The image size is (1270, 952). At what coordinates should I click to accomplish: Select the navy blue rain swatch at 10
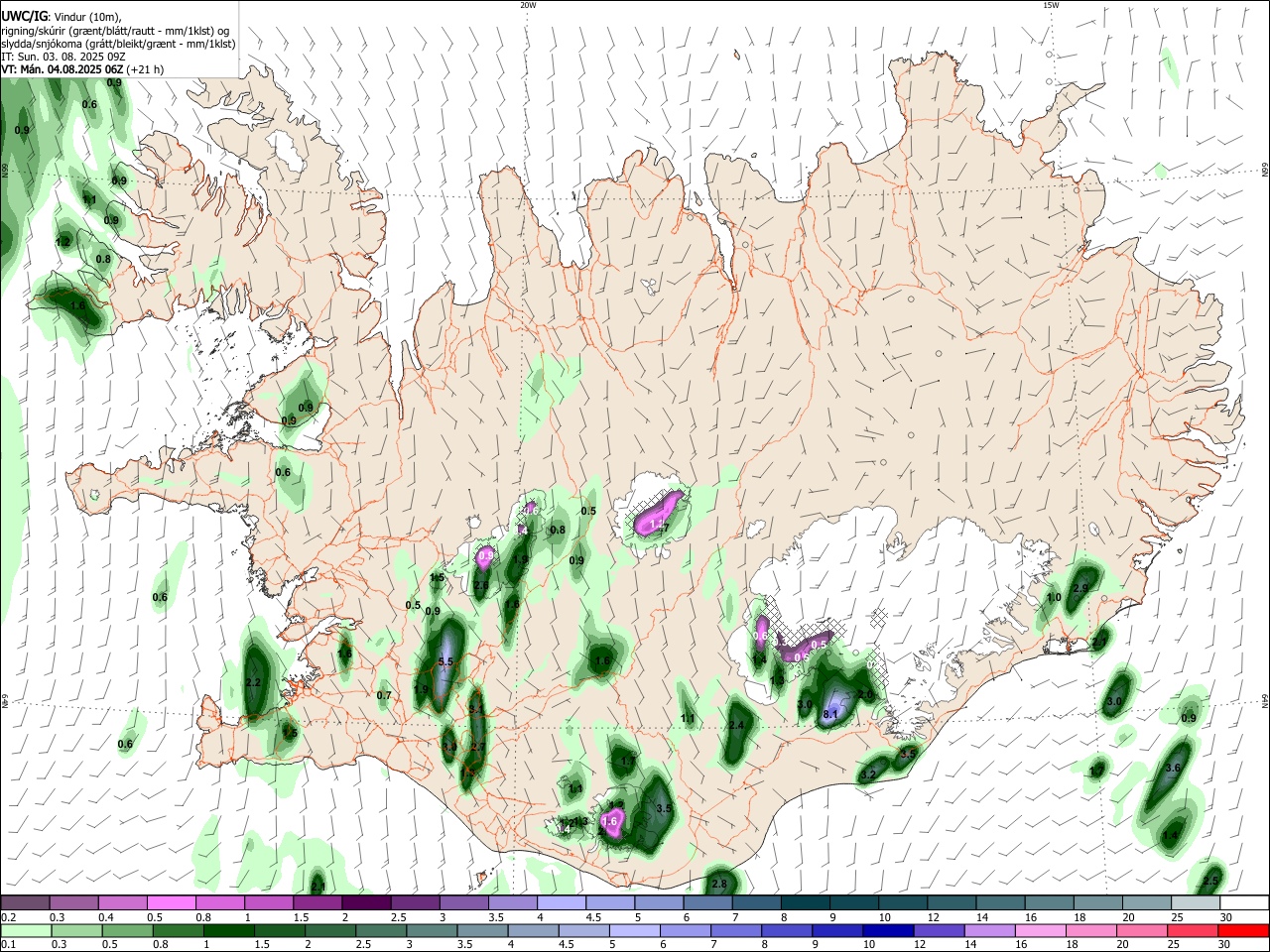click(x=888, y=930)
